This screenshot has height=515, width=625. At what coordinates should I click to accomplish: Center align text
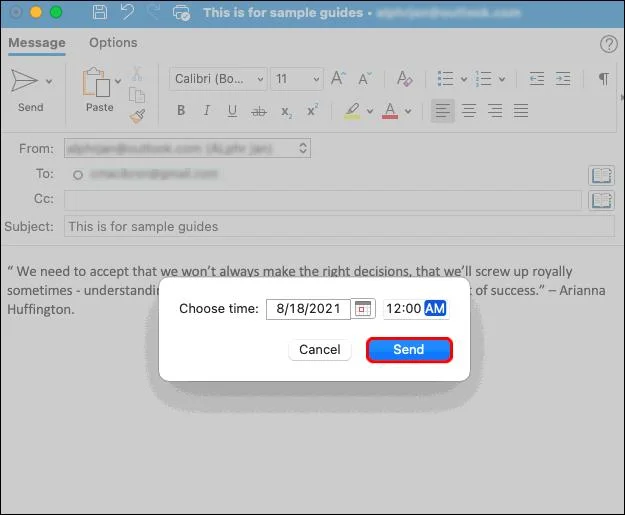pyautogui.click(x=469, y=110)
